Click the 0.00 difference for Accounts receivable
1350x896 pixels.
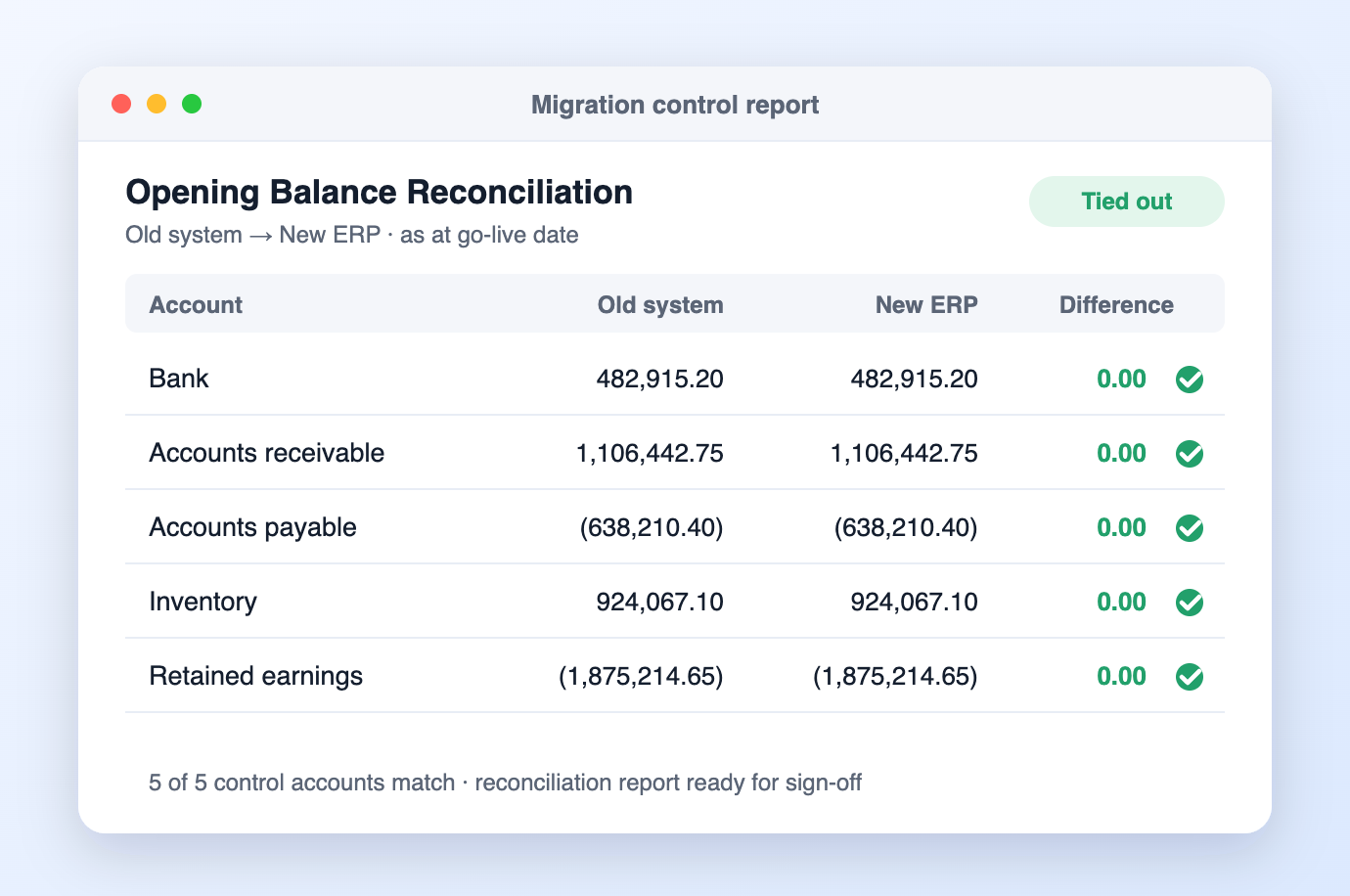[x=1121, y=454]
